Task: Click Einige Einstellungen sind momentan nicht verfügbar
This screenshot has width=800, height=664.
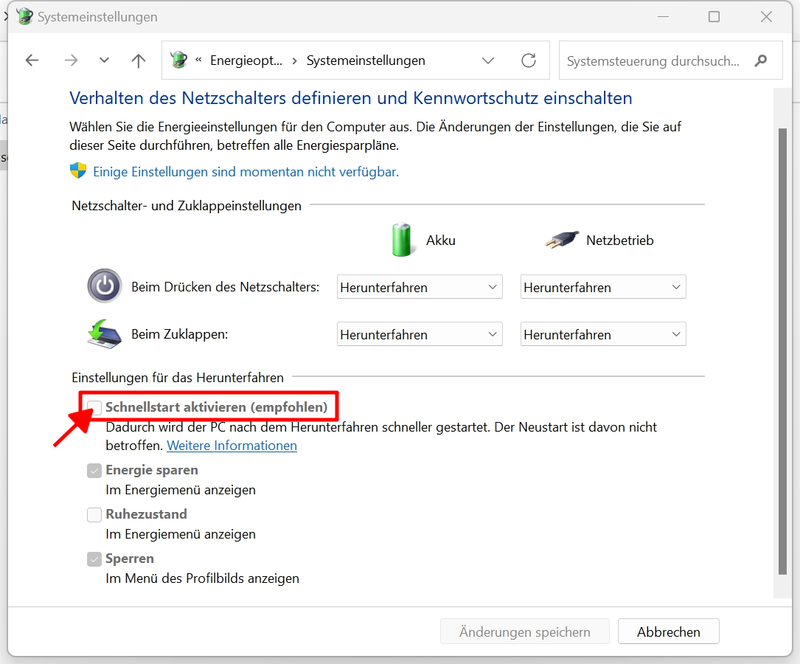Action: [x=245, y=171]
